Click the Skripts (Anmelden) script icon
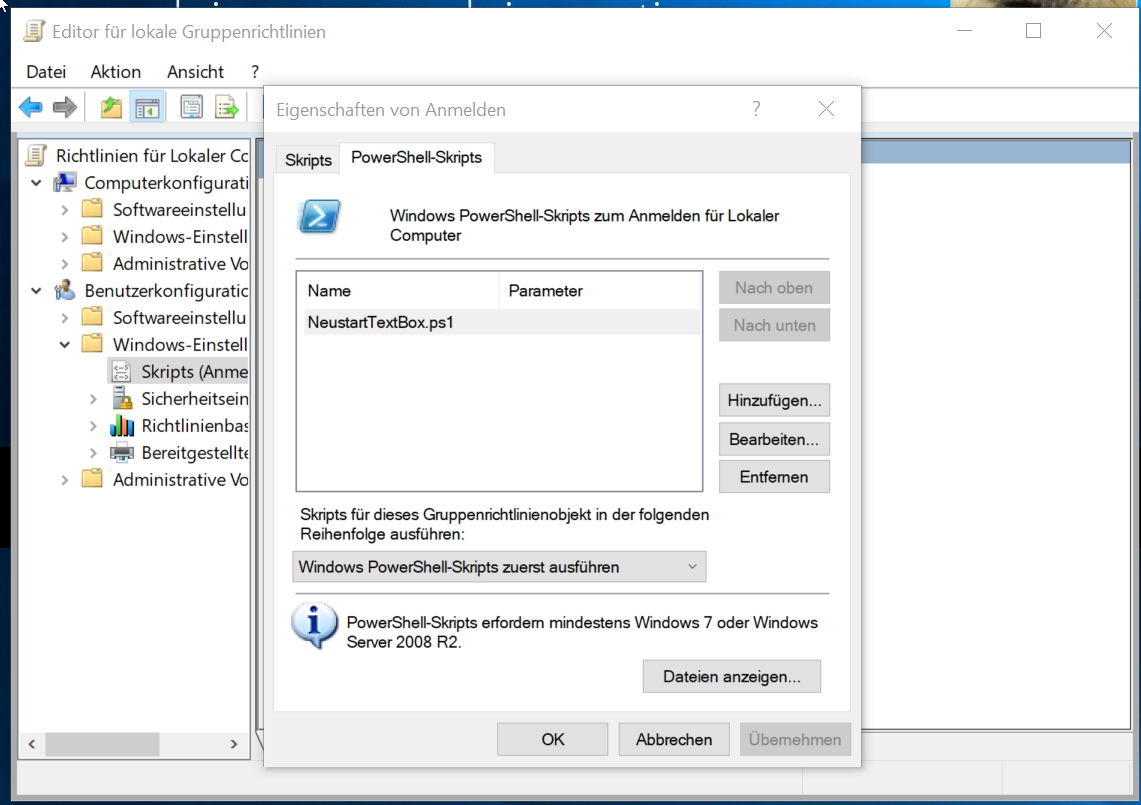This screenshot has height=805, width=1141. pyautogui.click(x=121, y=371)
